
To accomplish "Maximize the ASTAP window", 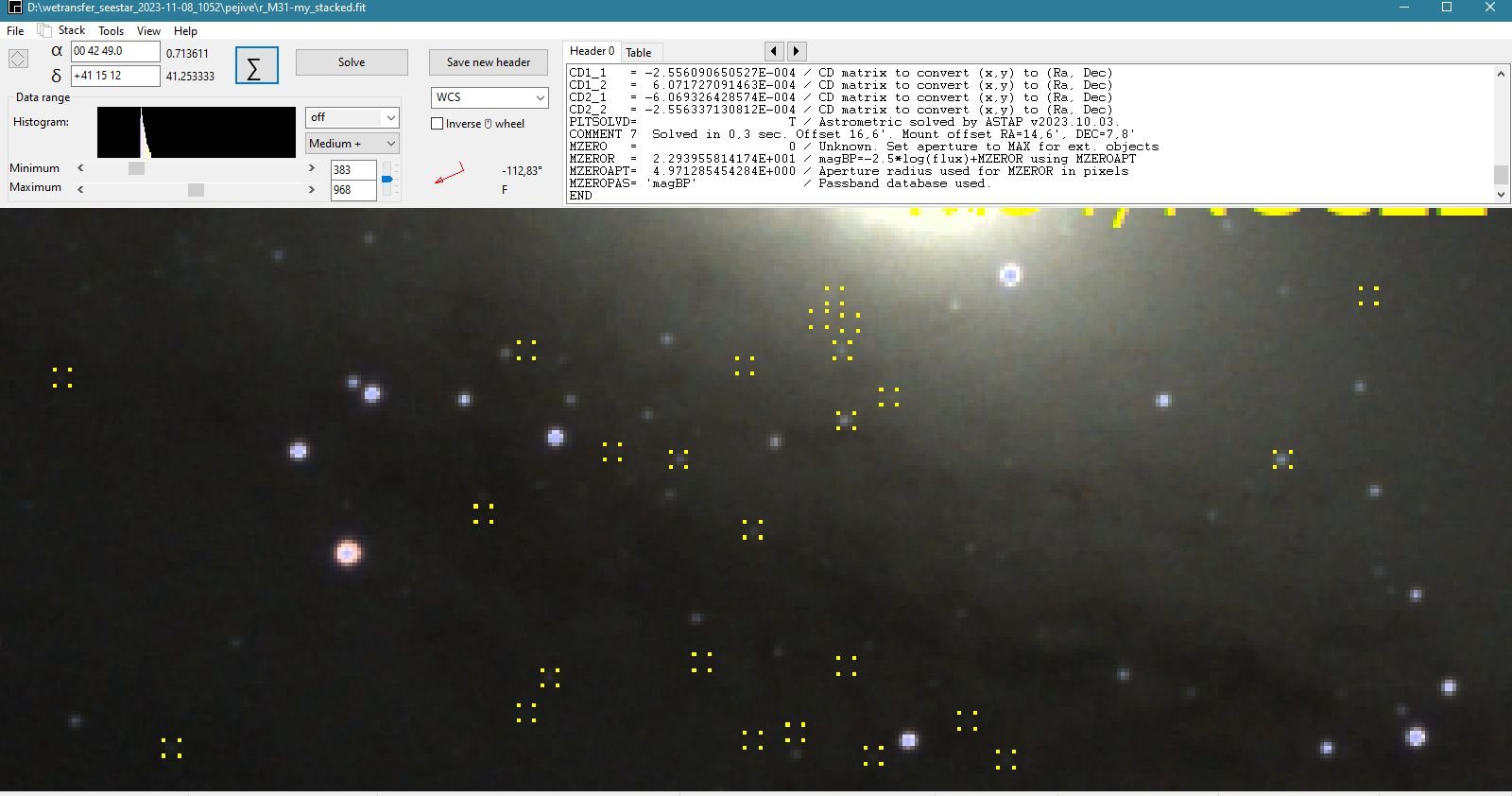I will 1447,8.
